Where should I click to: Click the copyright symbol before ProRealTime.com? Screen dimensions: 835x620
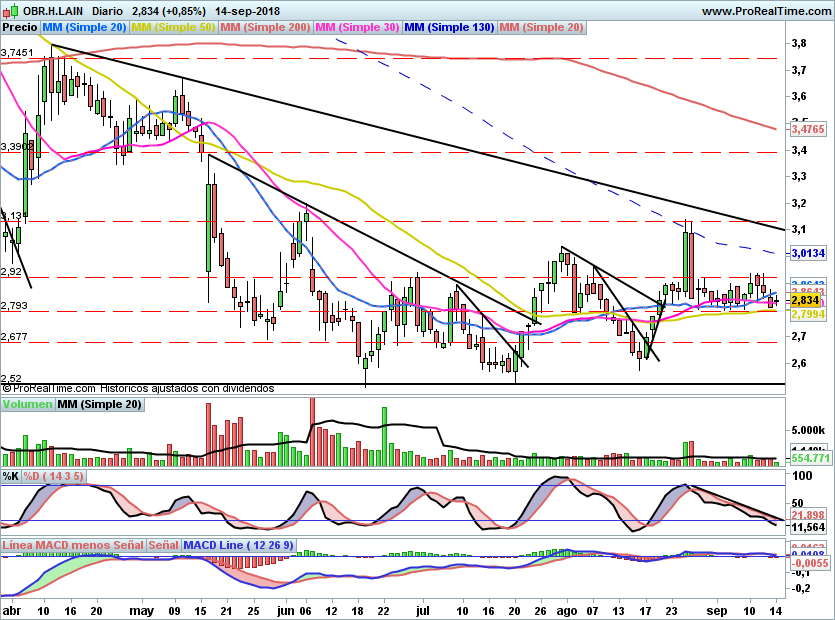[7, 388]
